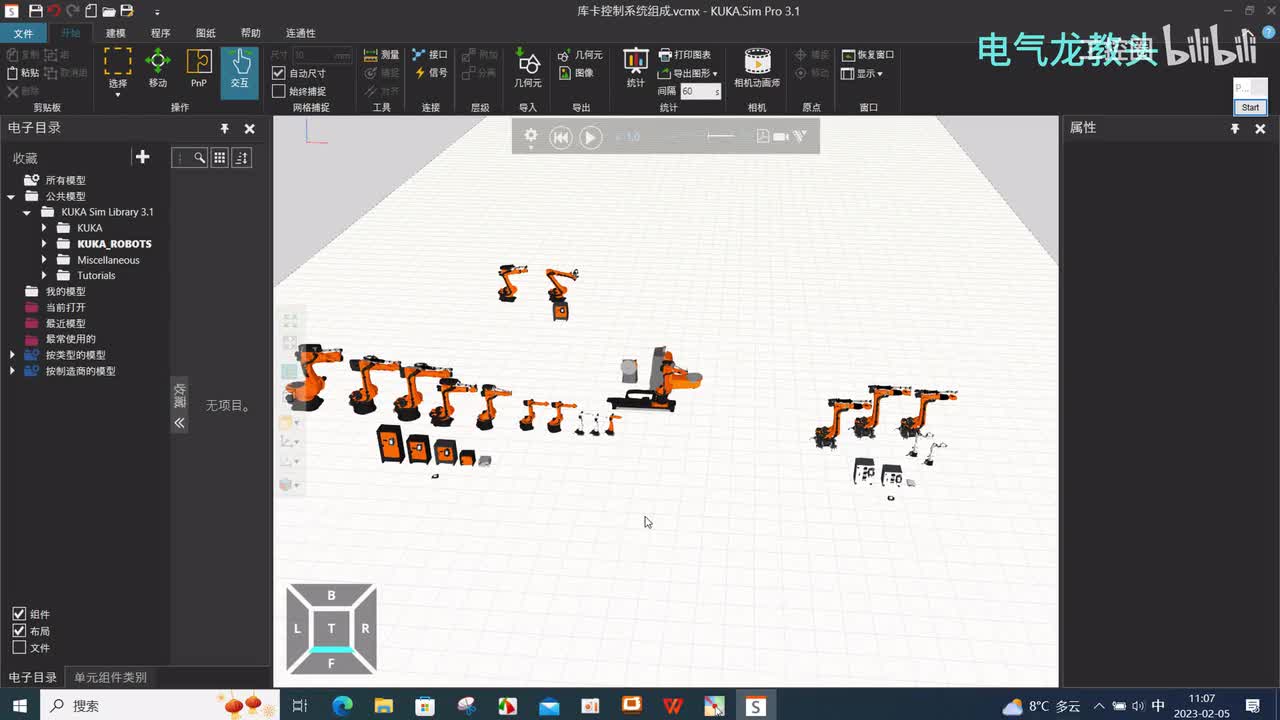Image resolution: width=1280 pixels, height=720 pixels.
Task: Click the T face of the view cube
Action: click(x=331, y=629)
